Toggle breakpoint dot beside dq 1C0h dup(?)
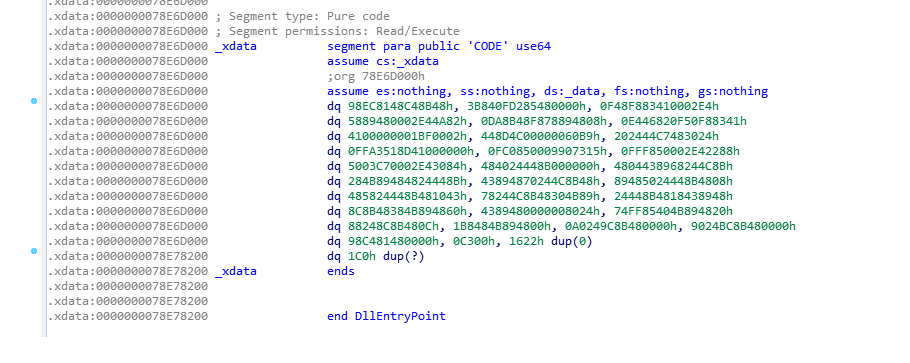 pyautogui.click(x=34, y=251)
